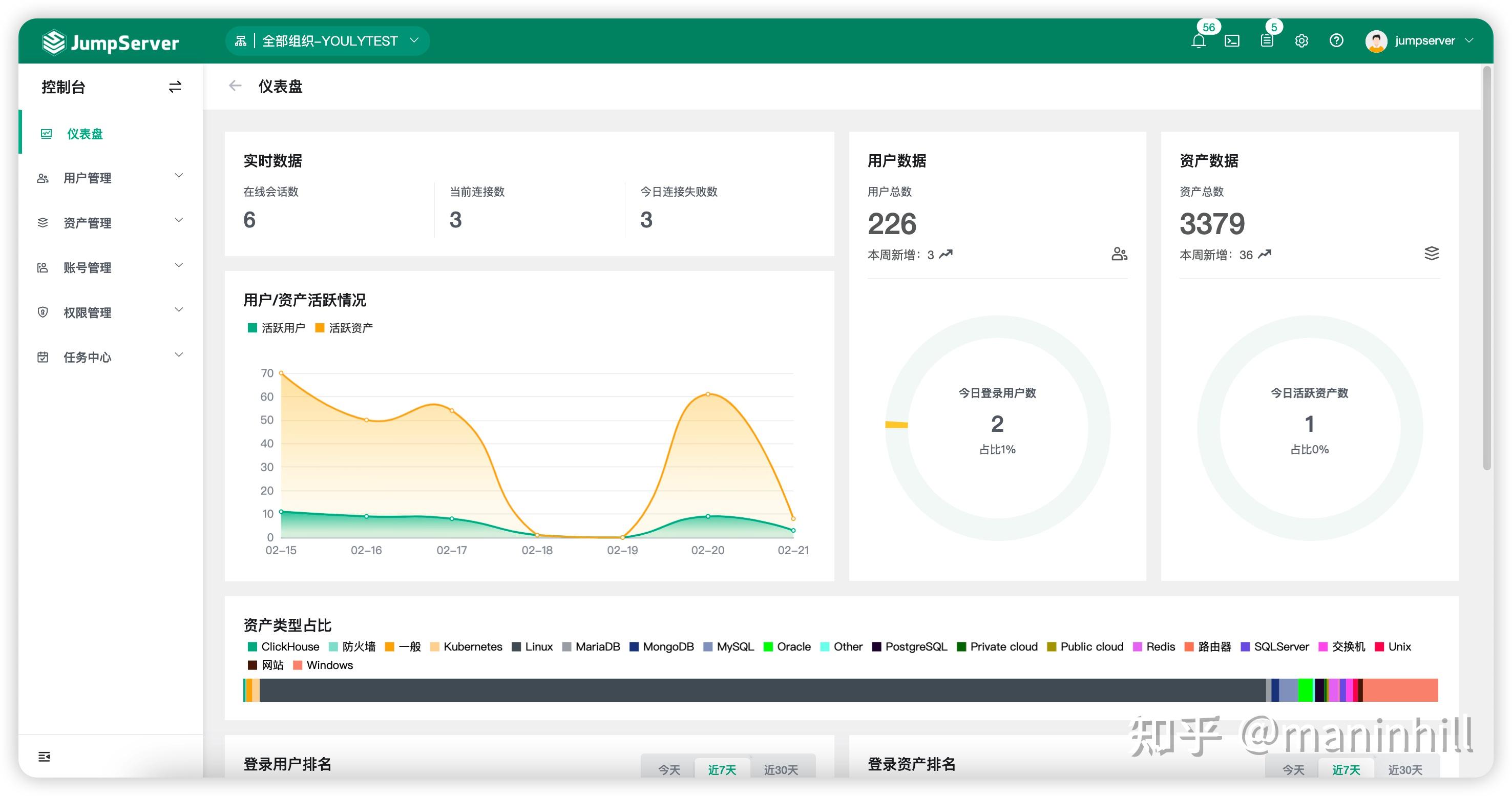Click the help question mark icon
Screen dimensions: 1512x796
pos(1336,40)
